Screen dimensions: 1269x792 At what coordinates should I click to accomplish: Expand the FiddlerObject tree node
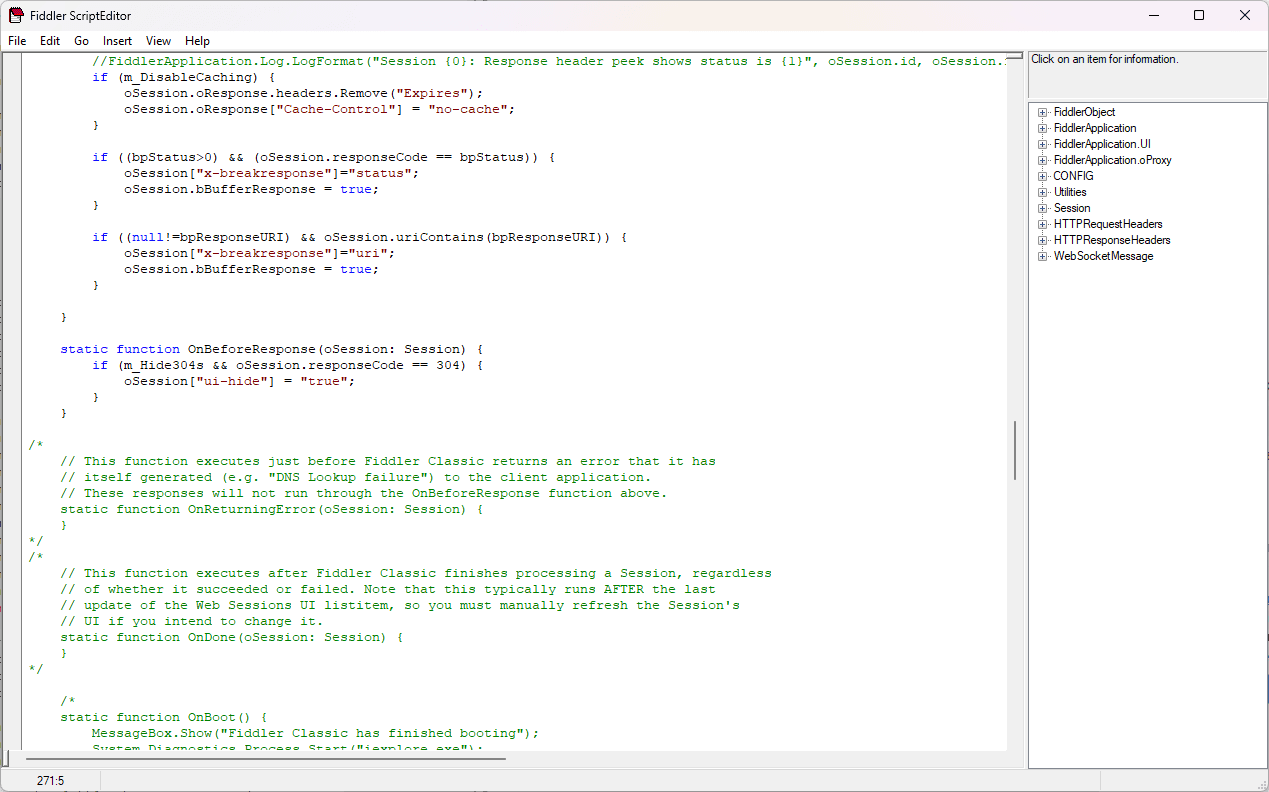point(1043,112)
